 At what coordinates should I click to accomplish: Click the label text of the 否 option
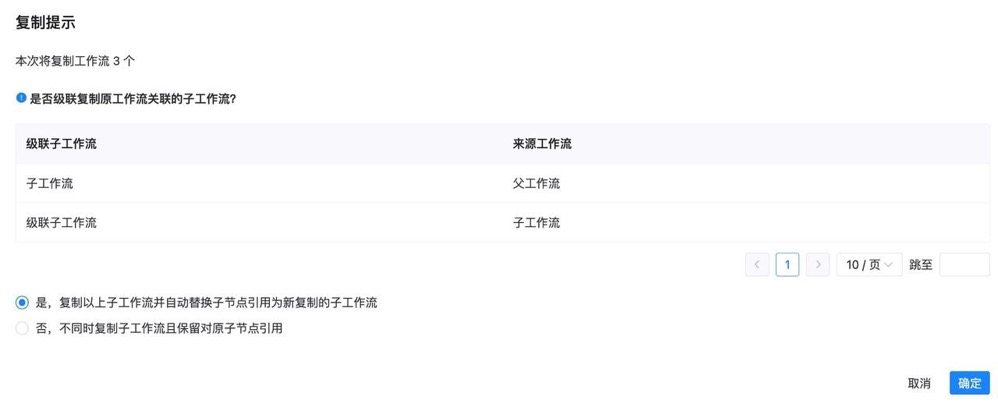pos(159,328)
